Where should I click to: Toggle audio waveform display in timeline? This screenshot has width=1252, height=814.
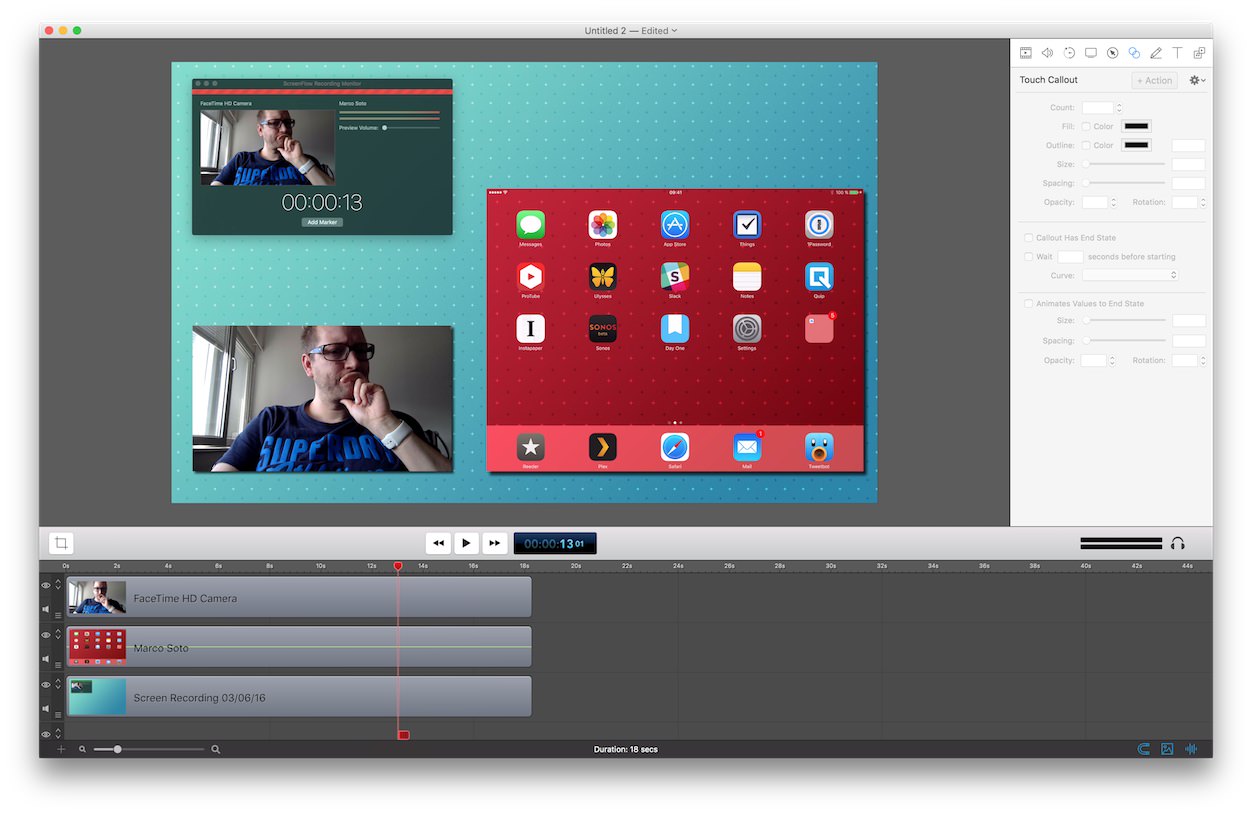1191,749
